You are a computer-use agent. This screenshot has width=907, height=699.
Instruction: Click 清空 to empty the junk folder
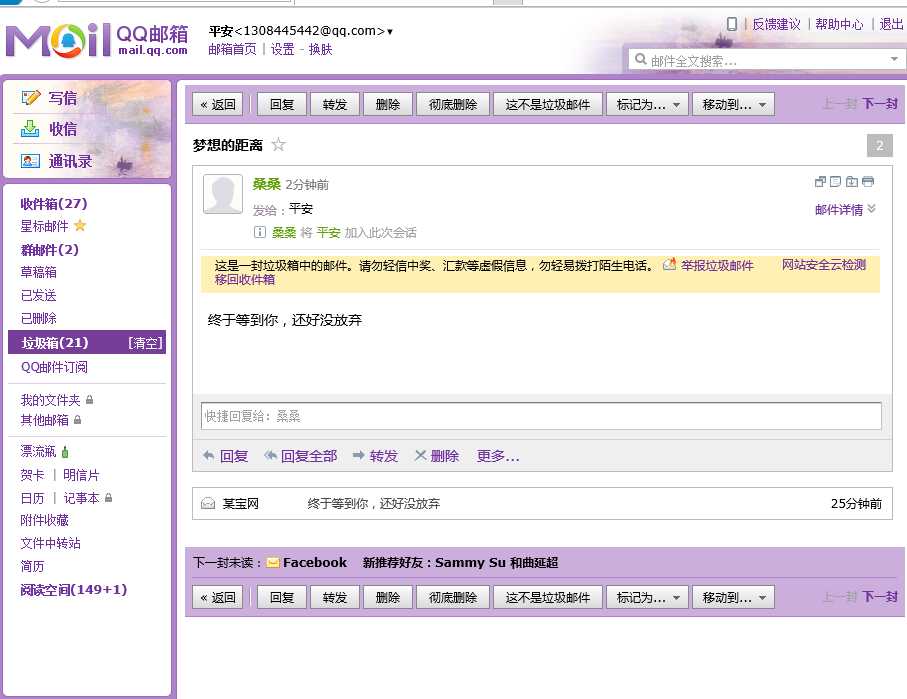coord(145,343)
